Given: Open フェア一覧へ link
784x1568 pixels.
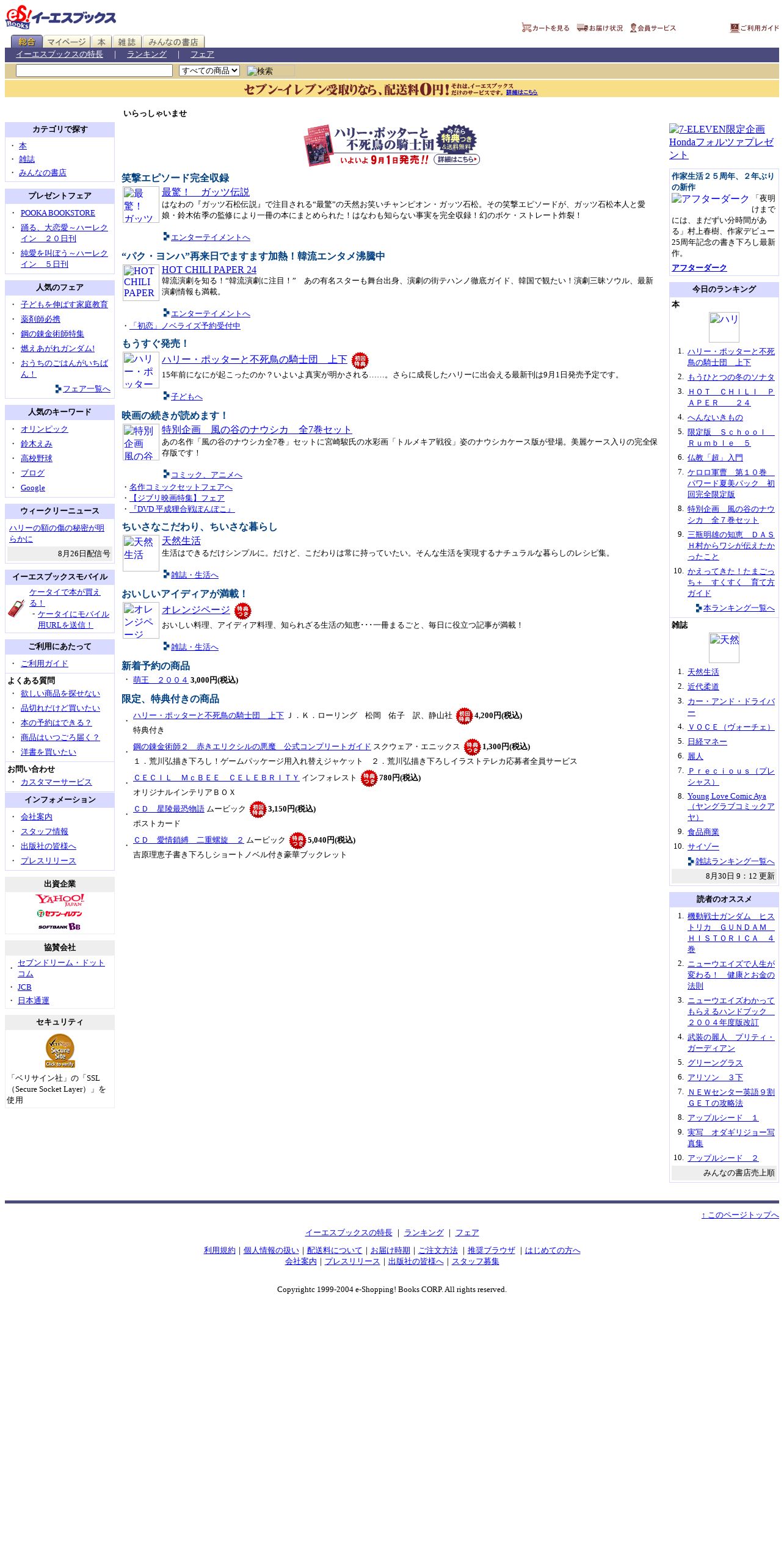Looking at the screenshot, I should click(x=87, y=389).
